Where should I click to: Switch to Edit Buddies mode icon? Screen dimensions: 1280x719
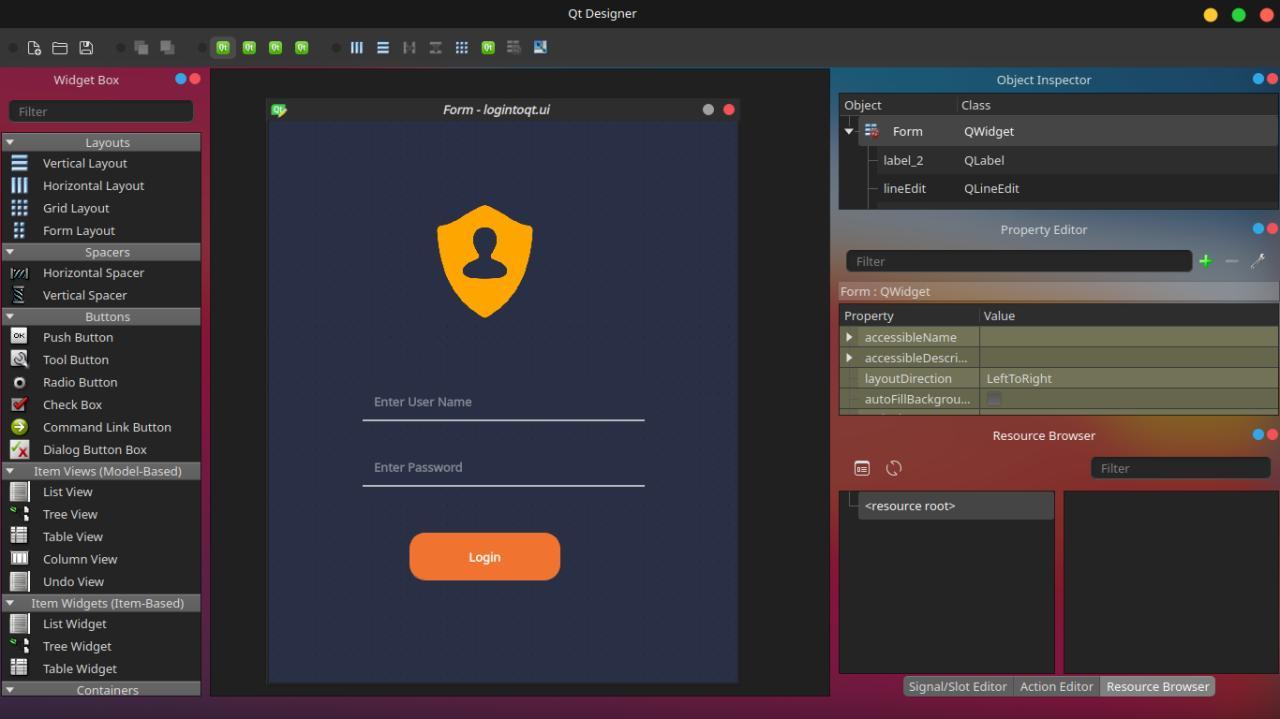(x=275, y=47)
